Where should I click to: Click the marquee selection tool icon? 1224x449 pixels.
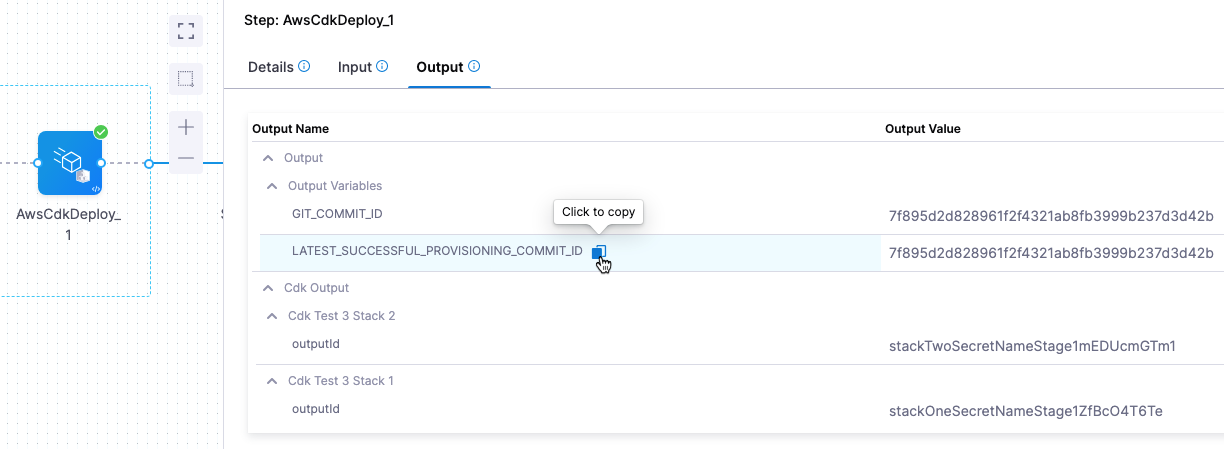pos(185,78)
